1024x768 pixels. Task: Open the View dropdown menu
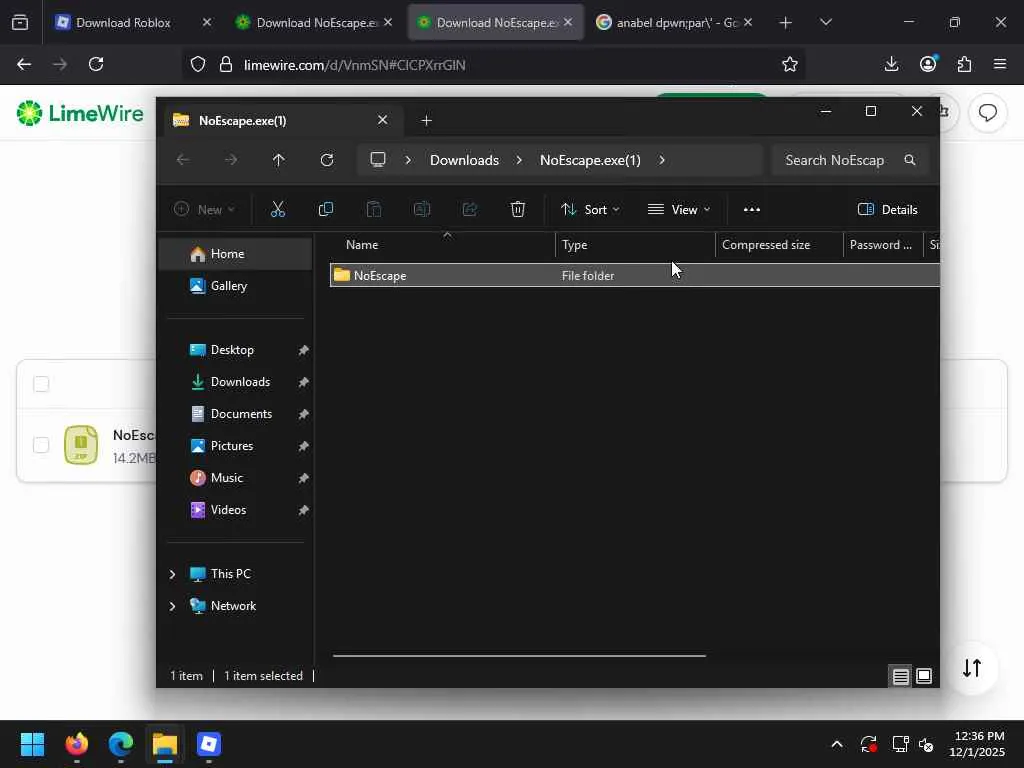679,210
